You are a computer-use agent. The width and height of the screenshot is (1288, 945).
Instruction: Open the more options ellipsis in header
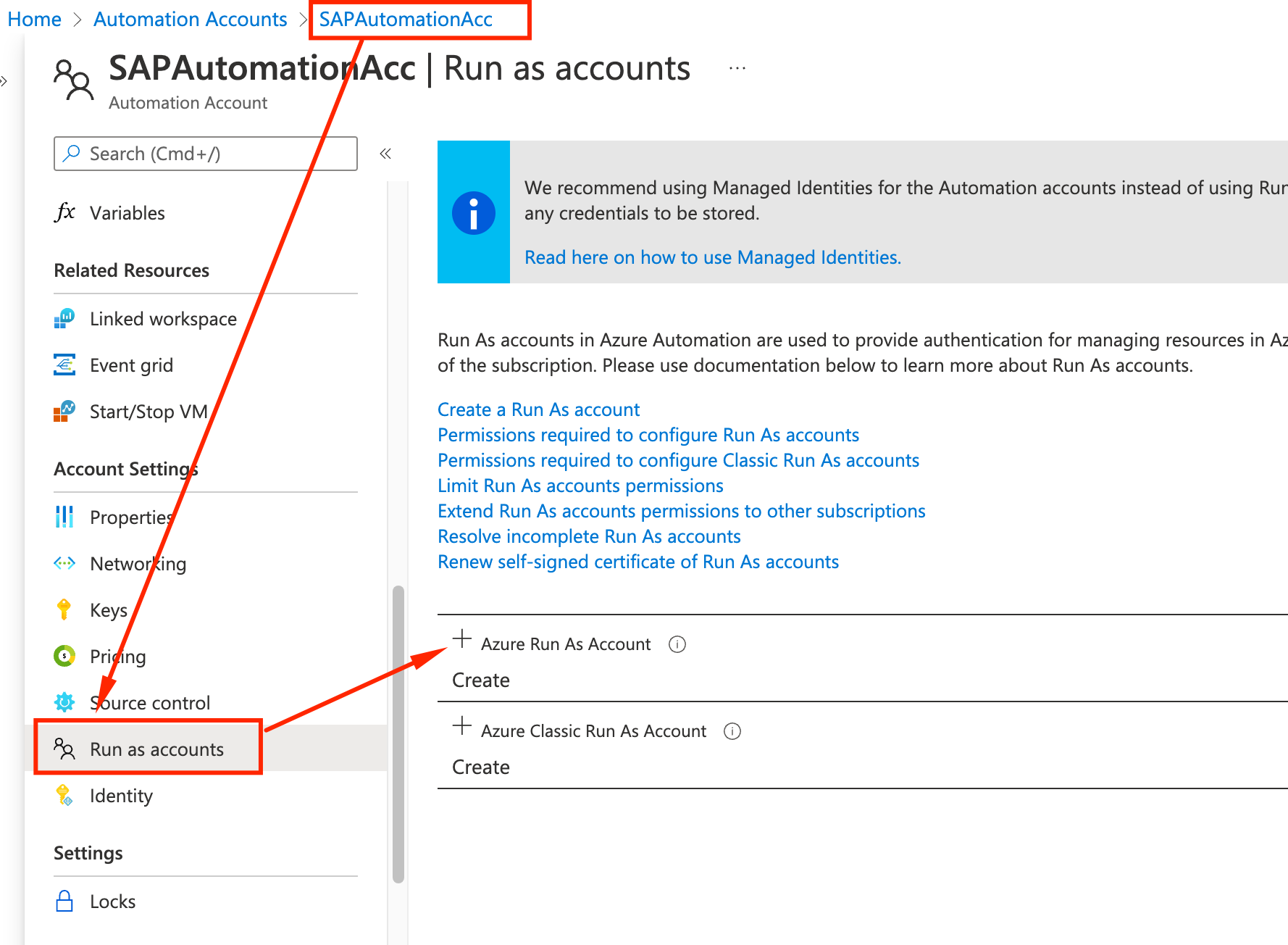tap(737, 68)
